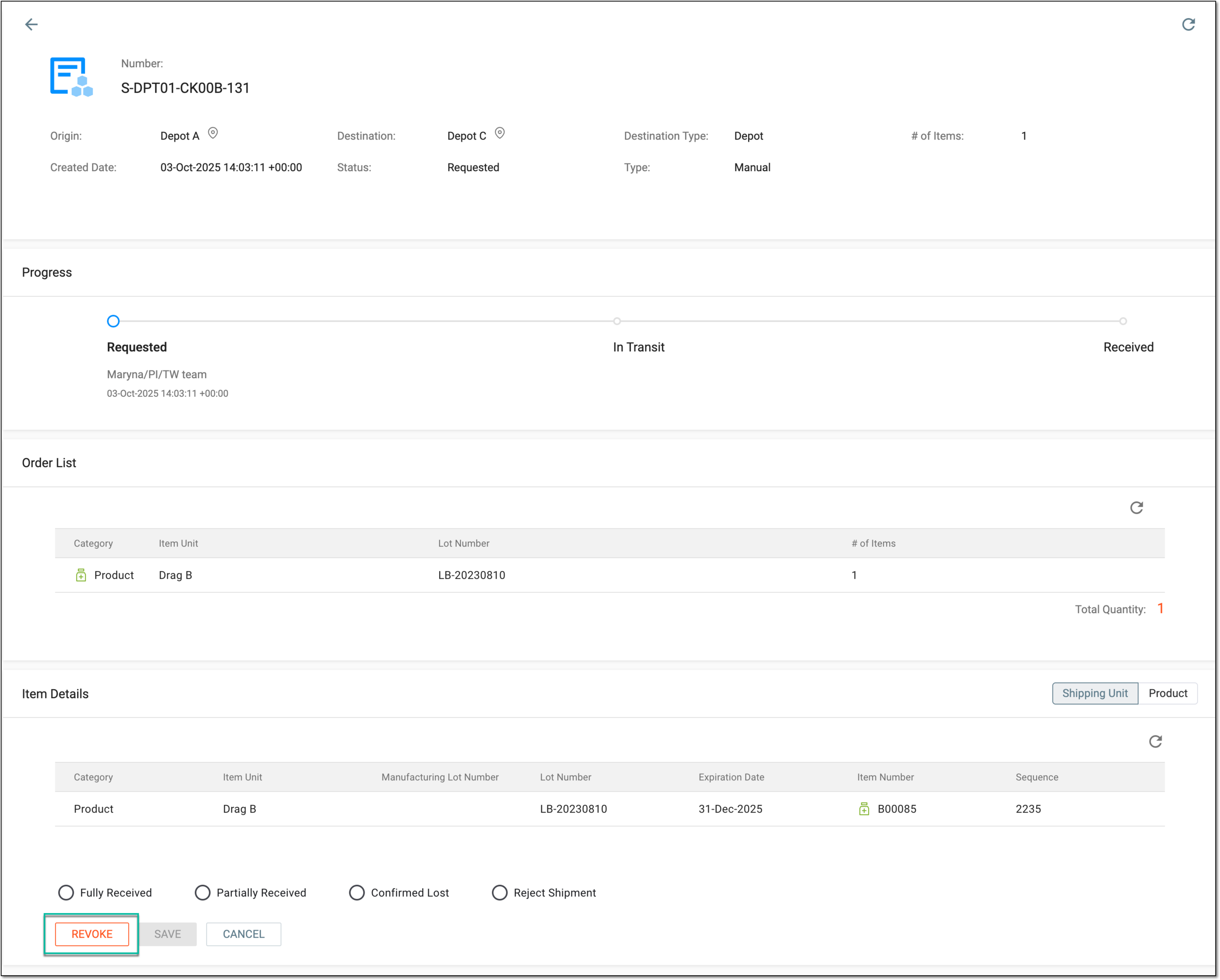Screen dimensions: 1220x980
Task: Click expiration date 31-Dec-2025
Action: pyautogui.click(x=730, y=809)
